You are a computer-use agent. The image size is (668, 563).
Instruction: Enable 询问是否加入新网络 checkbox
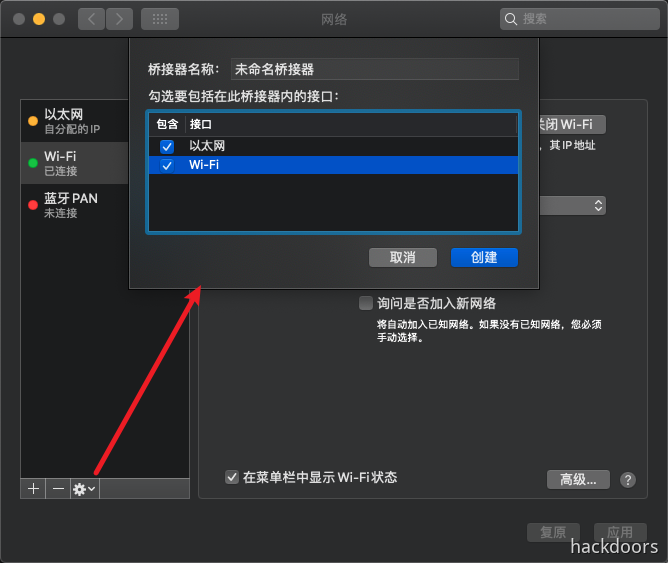click(366, 303)
